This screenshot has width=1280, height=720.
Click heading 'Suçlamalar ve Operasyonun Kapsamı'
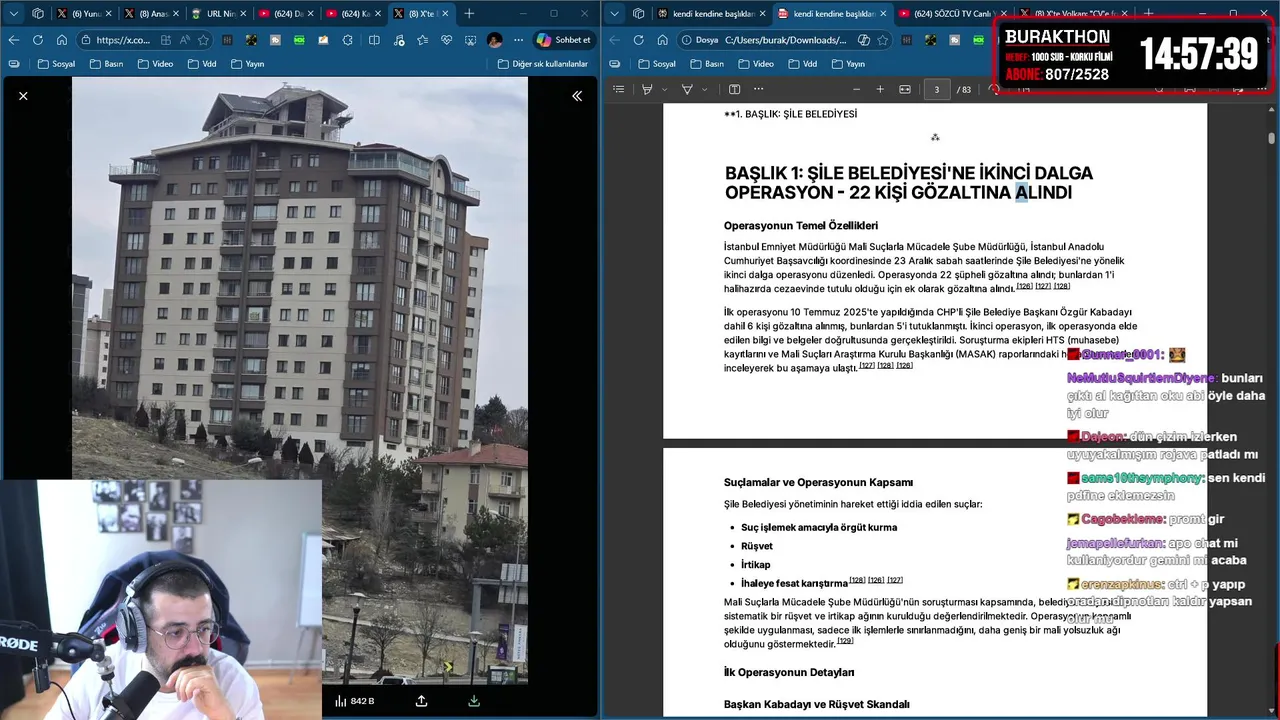(818, 482)
